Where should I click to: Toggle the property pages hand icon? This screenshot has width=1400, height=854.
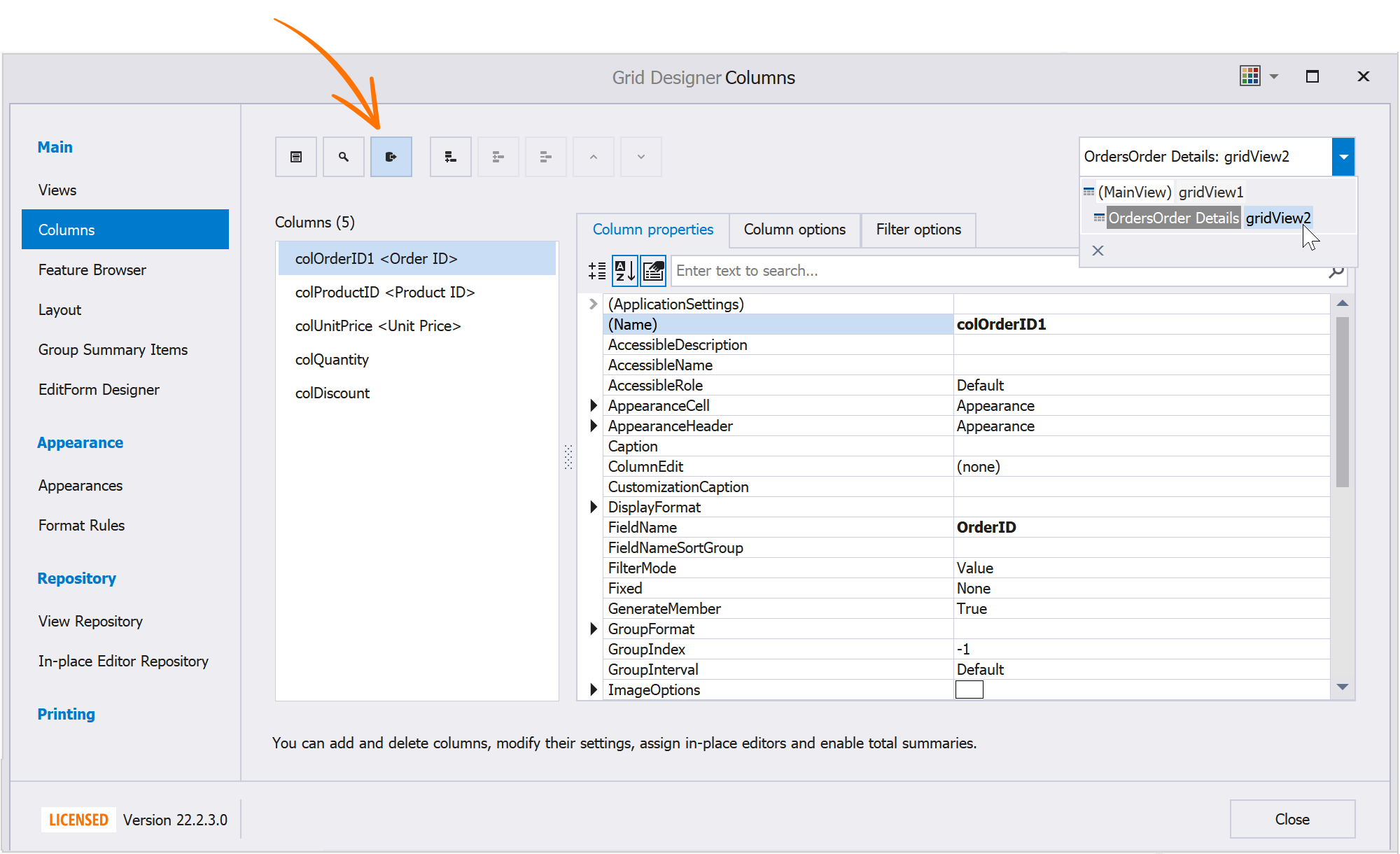653,271
